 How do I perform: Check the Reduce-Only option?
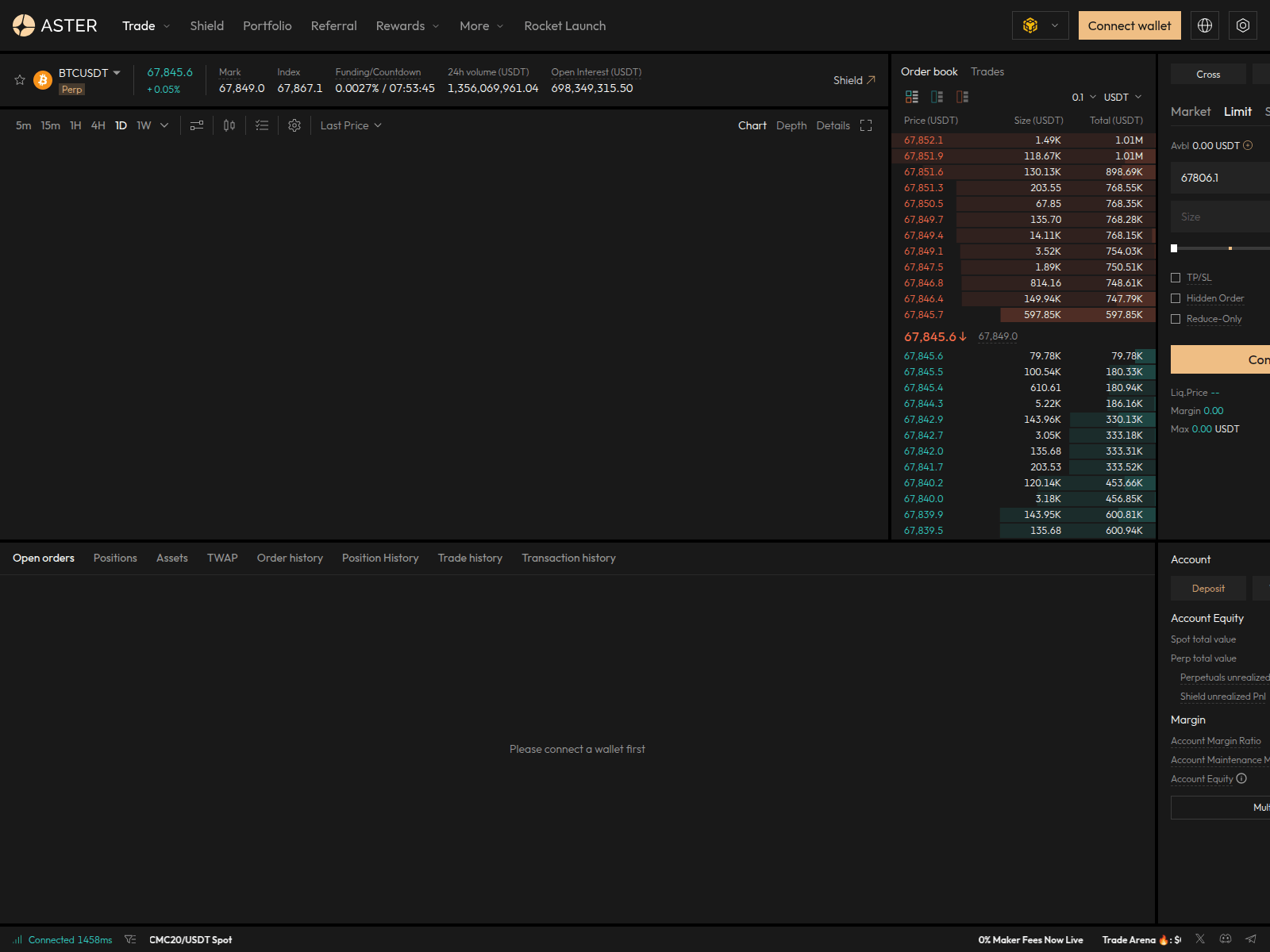[x=1176, y=319]
